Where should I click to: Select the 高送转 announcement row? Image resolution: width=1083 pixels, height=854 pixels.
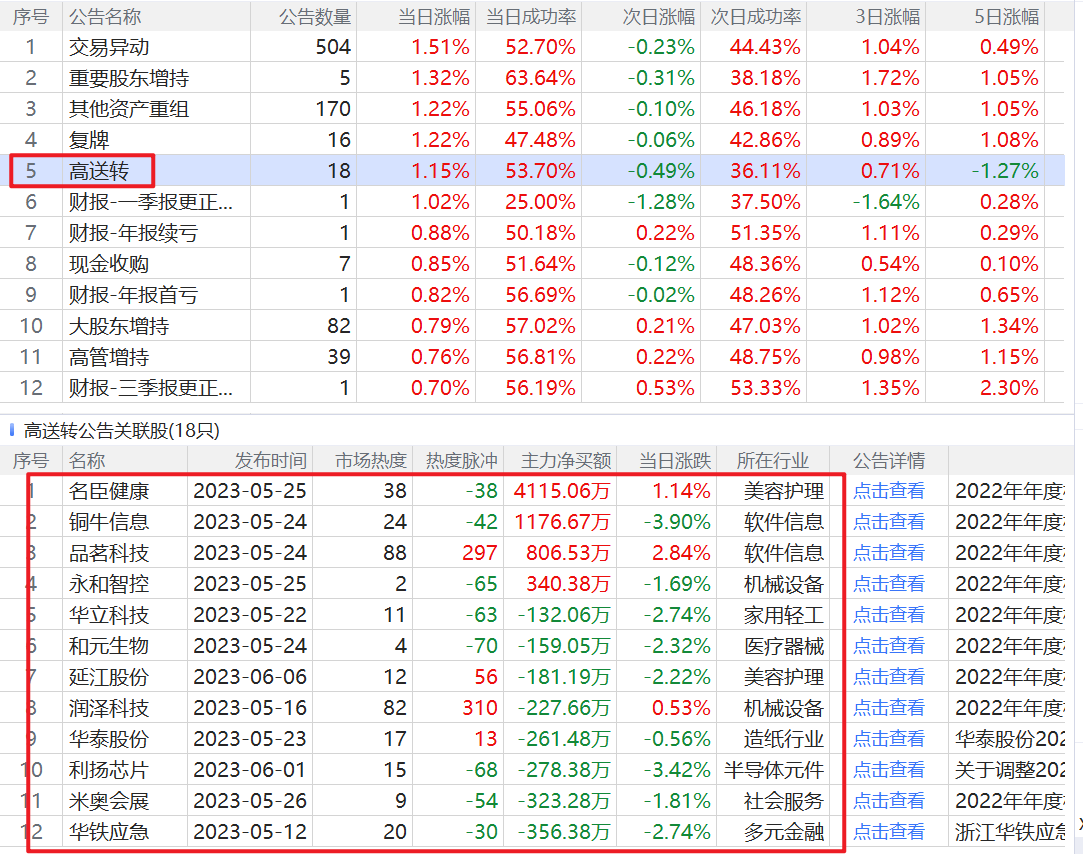532,171
